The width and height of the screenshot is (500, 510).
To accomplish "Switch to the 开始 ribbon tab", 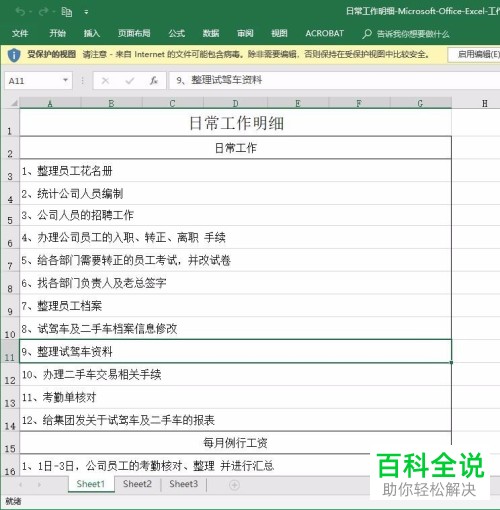I will (x=57, y=33).
